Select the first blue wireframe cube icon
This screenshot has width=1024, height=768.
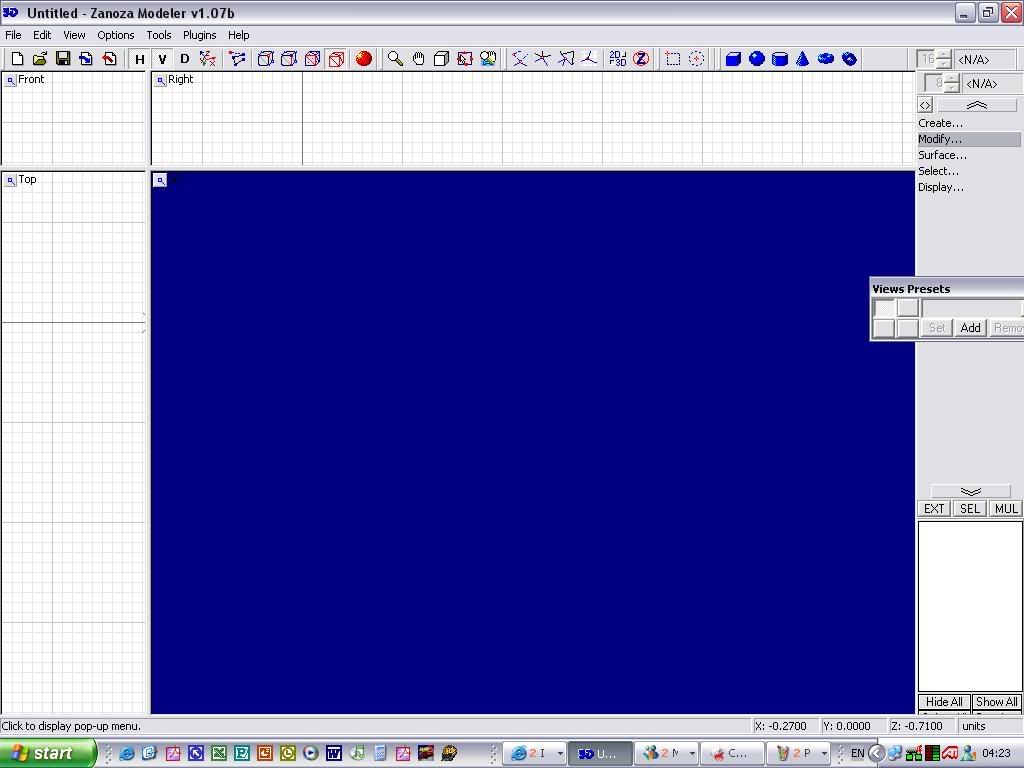(x=265, y=59)
